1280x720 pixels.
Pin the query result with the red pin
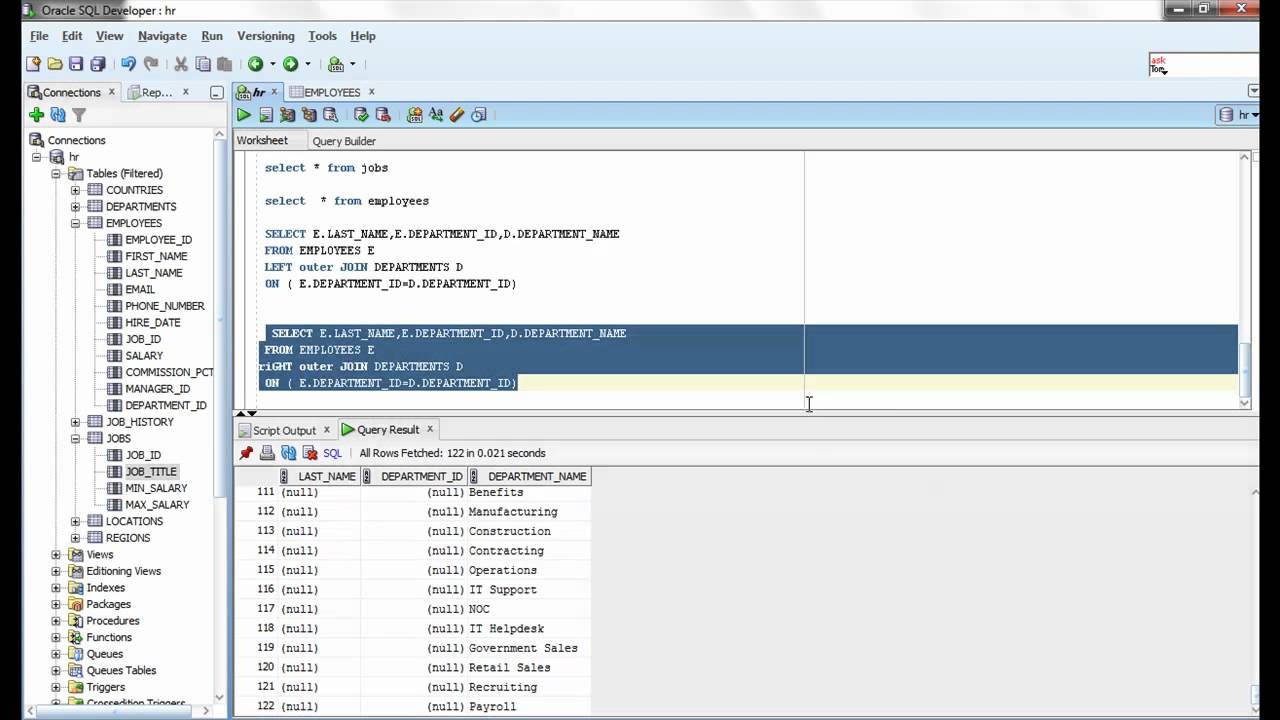(246, 453)
